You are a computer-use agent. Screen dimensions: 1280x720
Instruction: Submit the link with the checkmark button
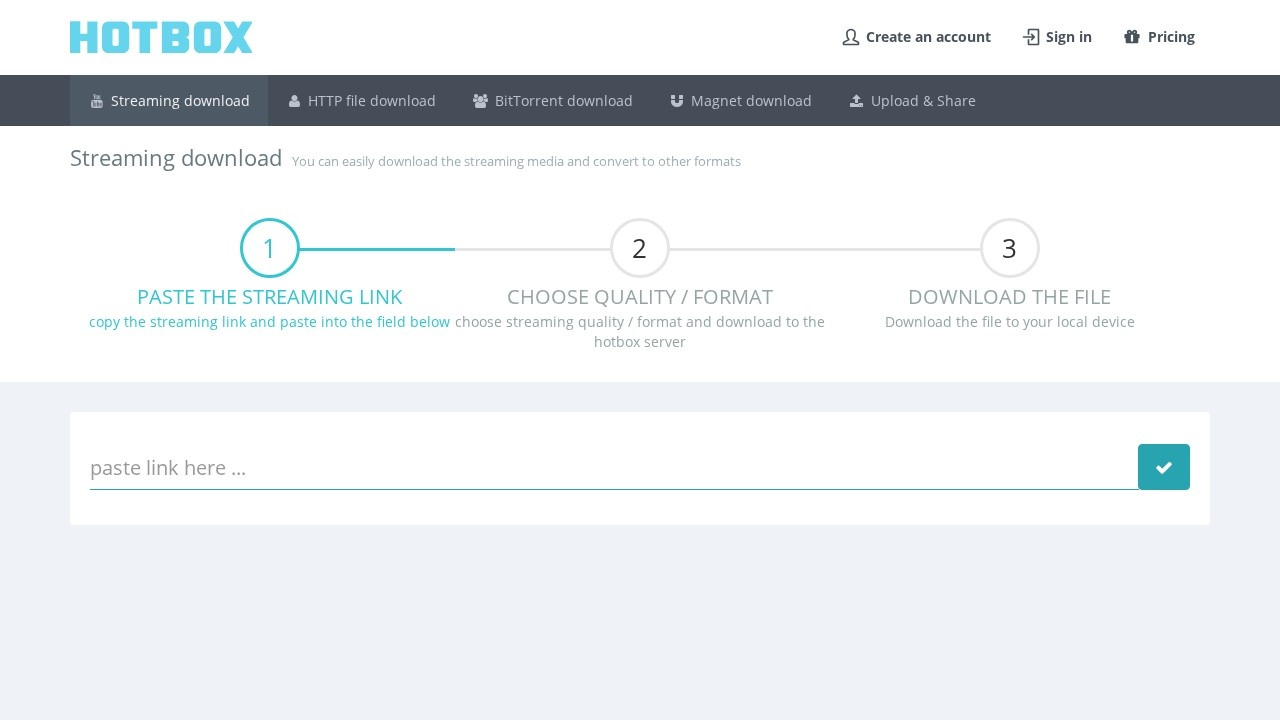[x=1163, y=467]
